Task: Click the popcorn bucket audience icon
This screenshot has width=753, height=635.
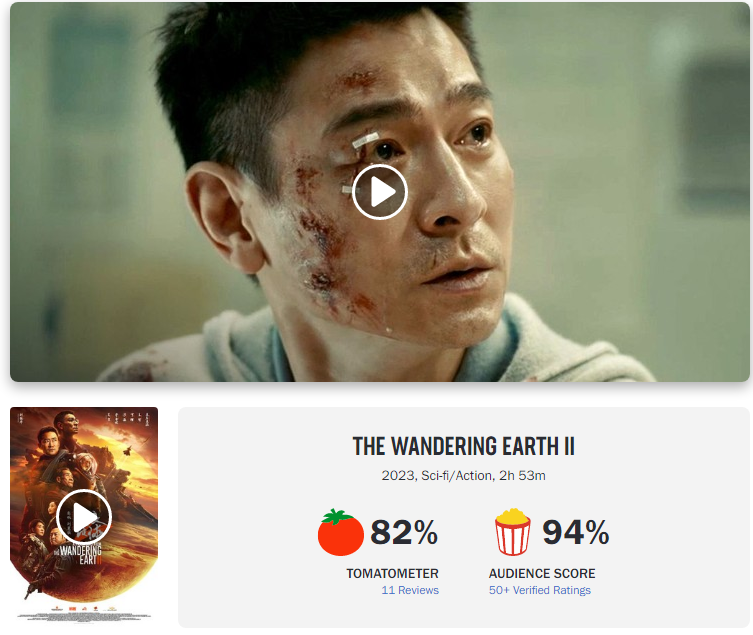Action: coord(512,532)
